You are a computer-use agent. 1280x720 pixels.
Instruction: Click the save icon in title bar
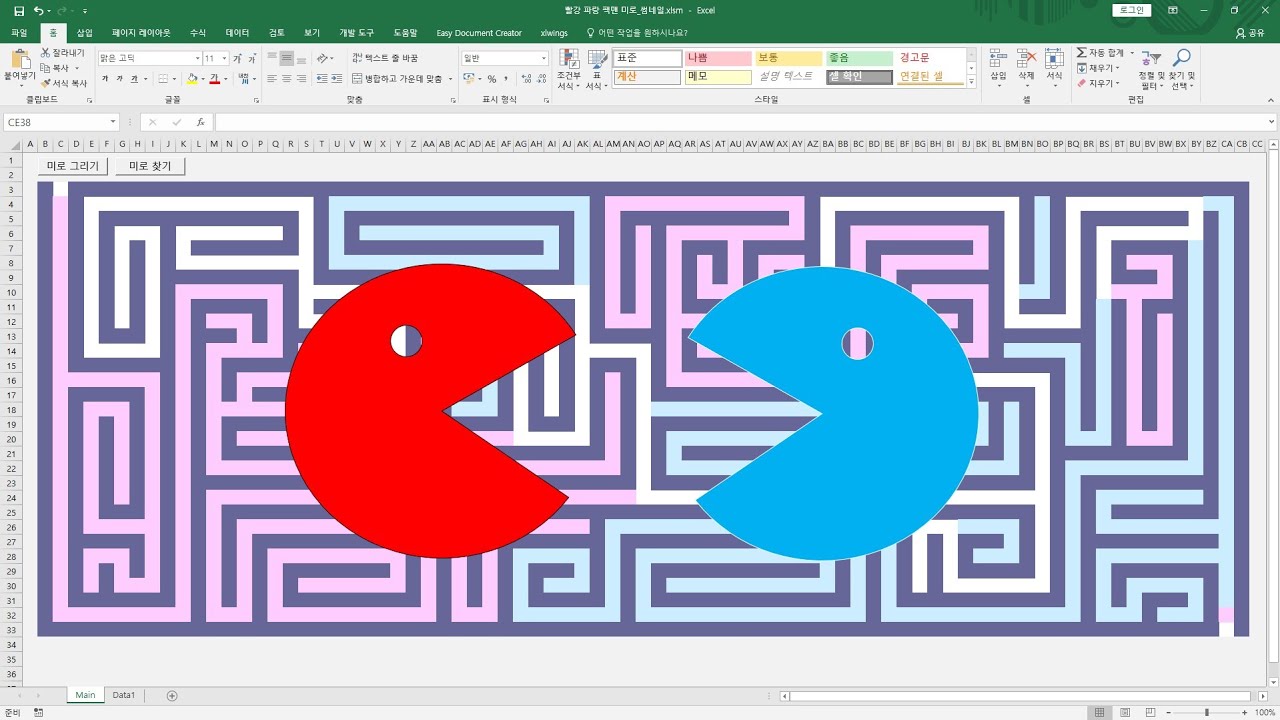19,10
